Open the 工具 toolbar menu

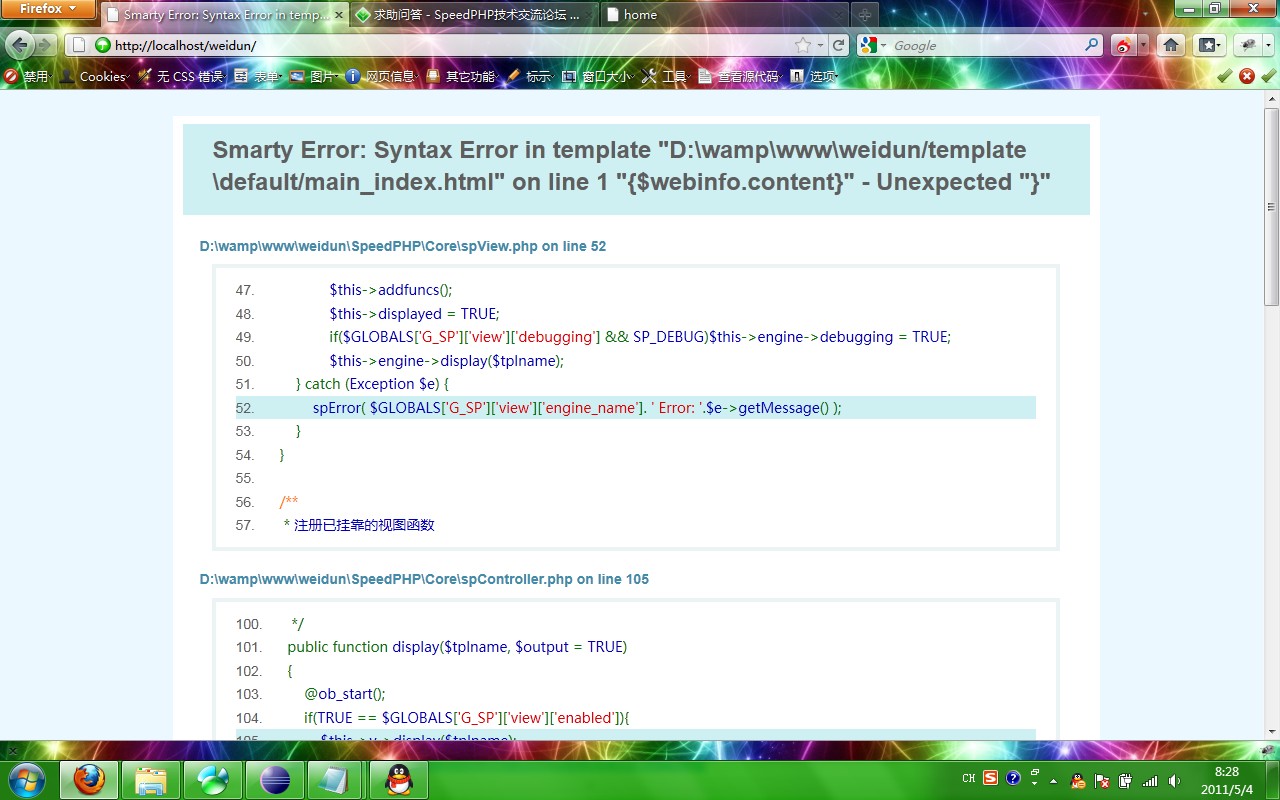pyautogui.click(x=666, y=76)
